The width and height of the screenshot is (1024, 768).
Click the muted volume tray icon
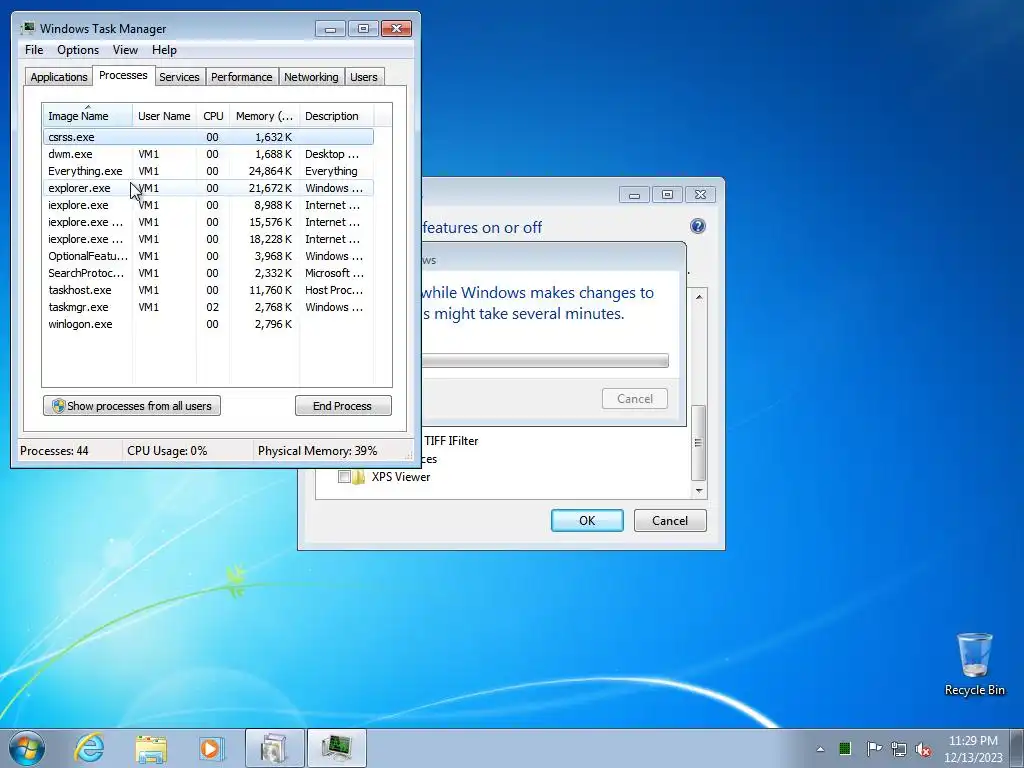(923, 749)
